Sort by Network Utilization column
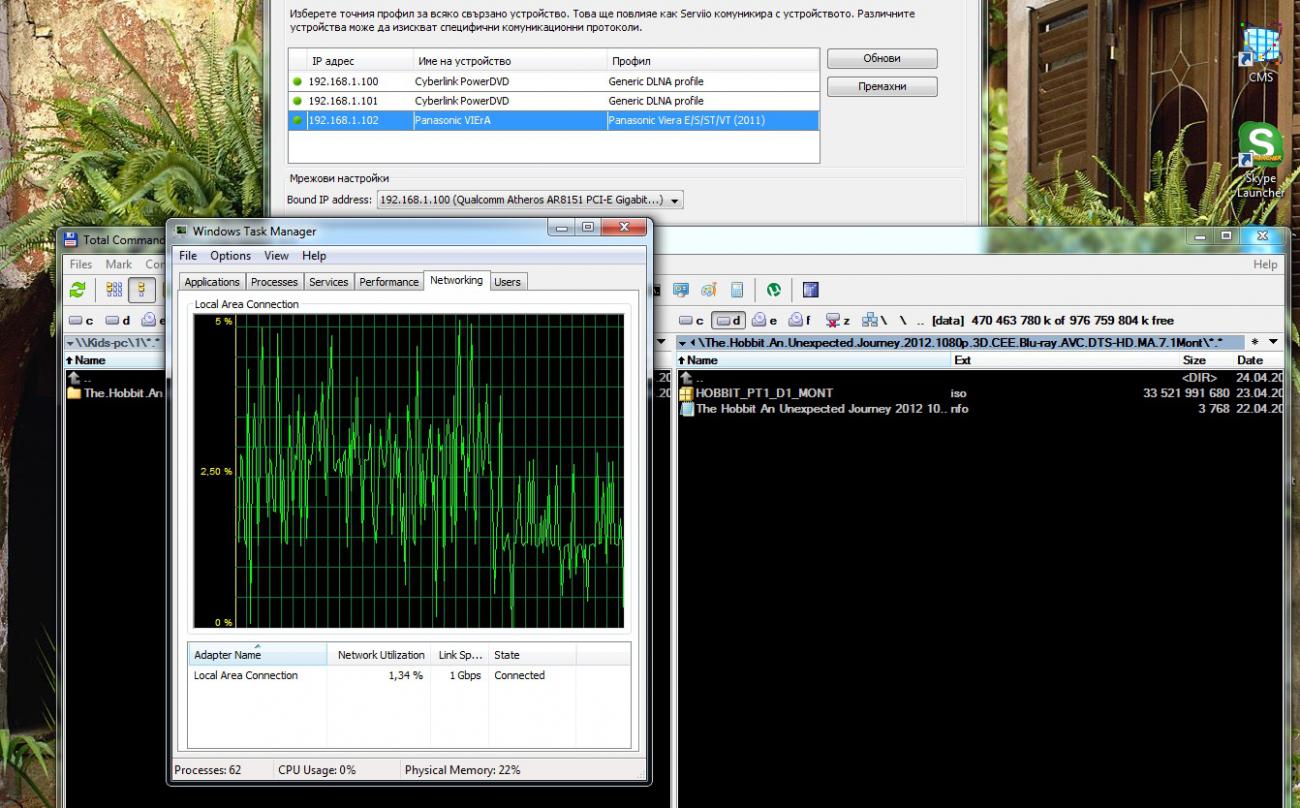The width and height of the screenshot is (1300, 808). (x=379, y=655)
